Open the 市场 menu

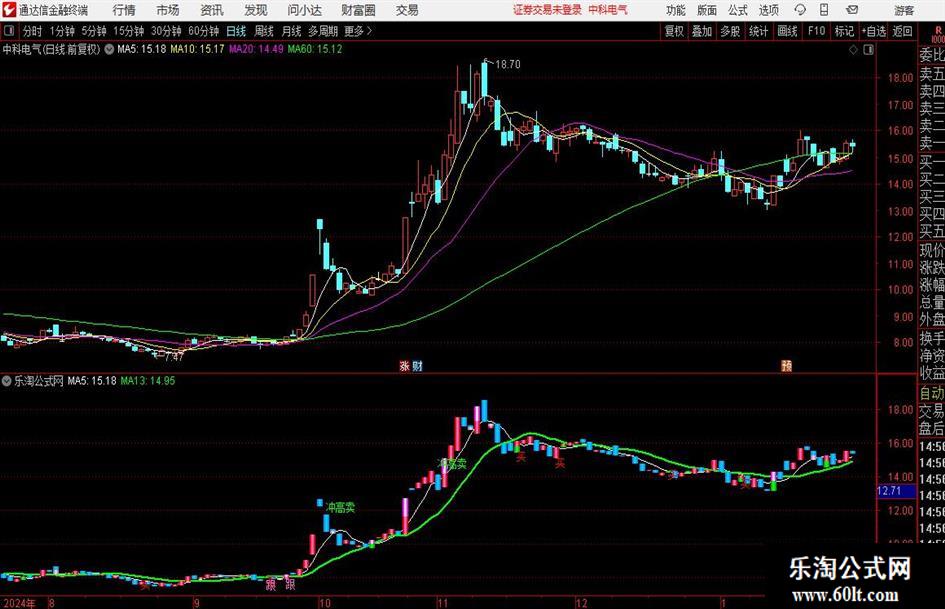coord(168,10)
